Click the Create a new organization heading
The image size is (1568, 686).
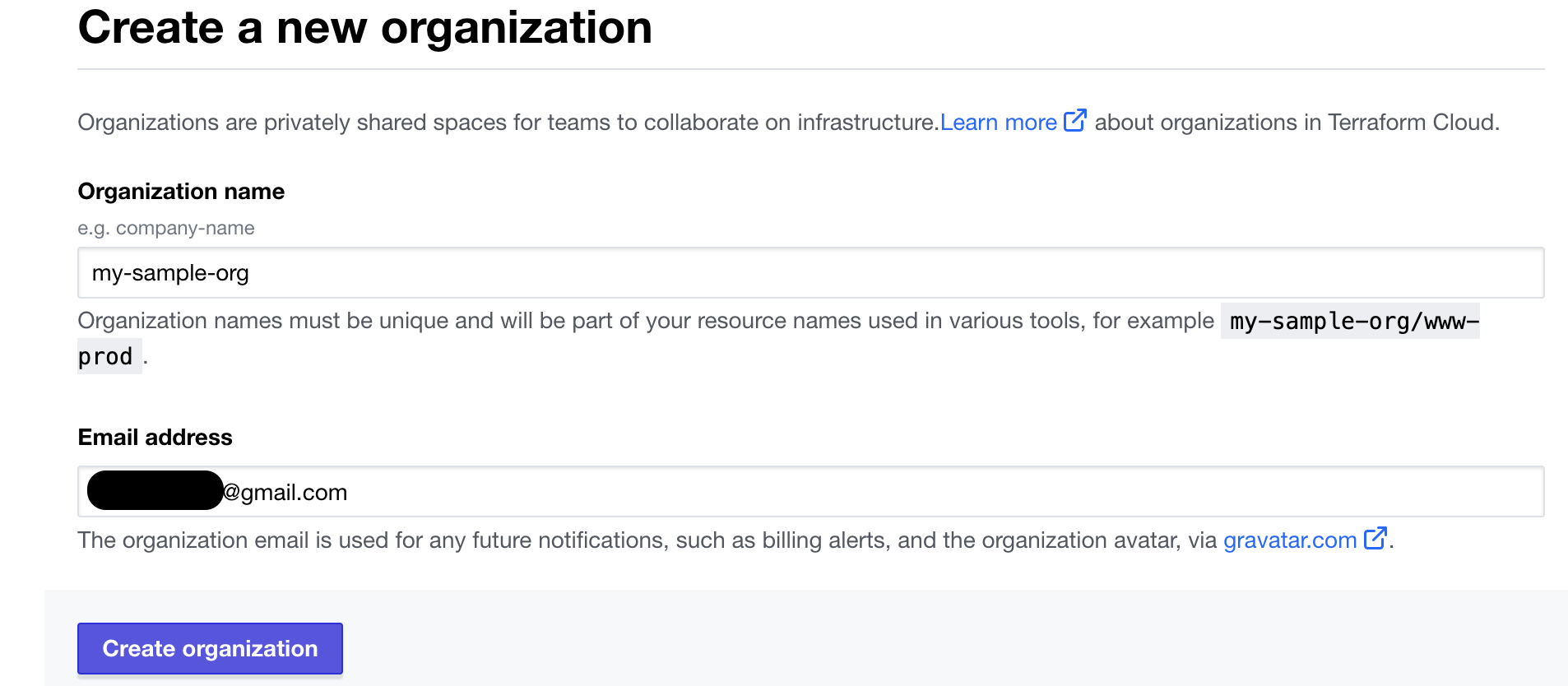pyautogui.click(x=364, y=28)
